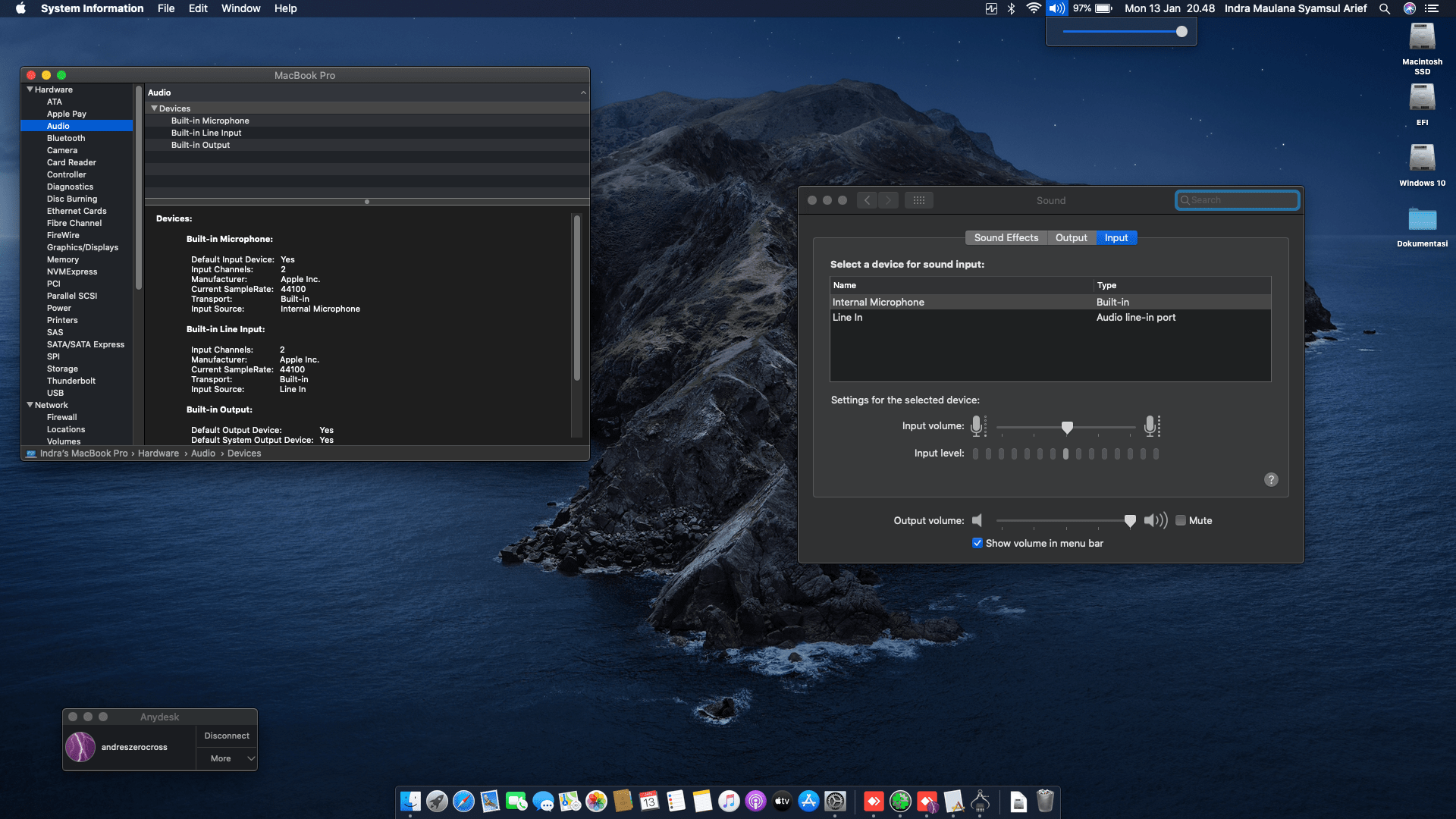Open the Window menu

pyautogui.click(x=240, y=8)
